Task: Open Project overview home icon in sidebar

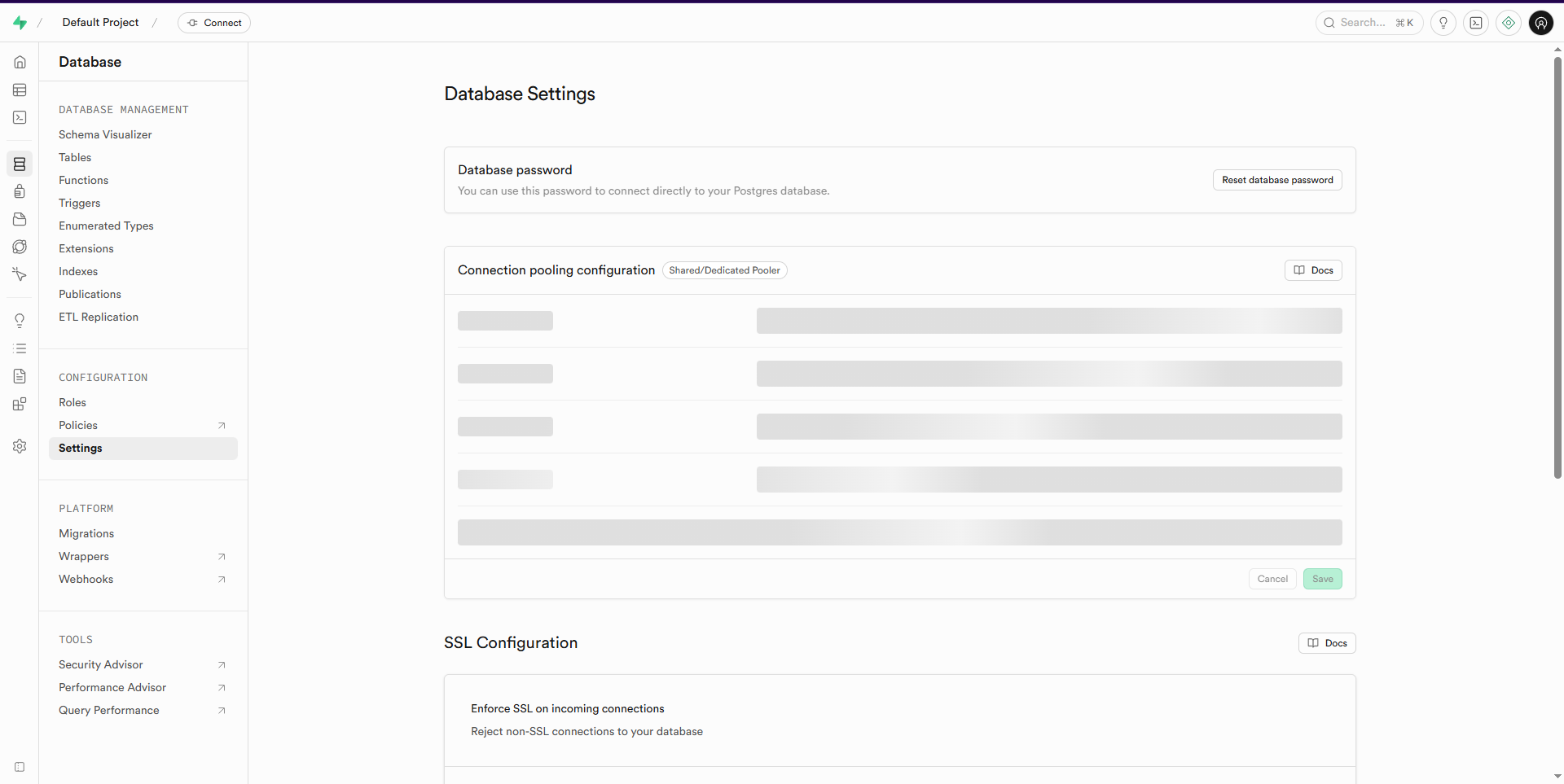Action: pos(20,62)
